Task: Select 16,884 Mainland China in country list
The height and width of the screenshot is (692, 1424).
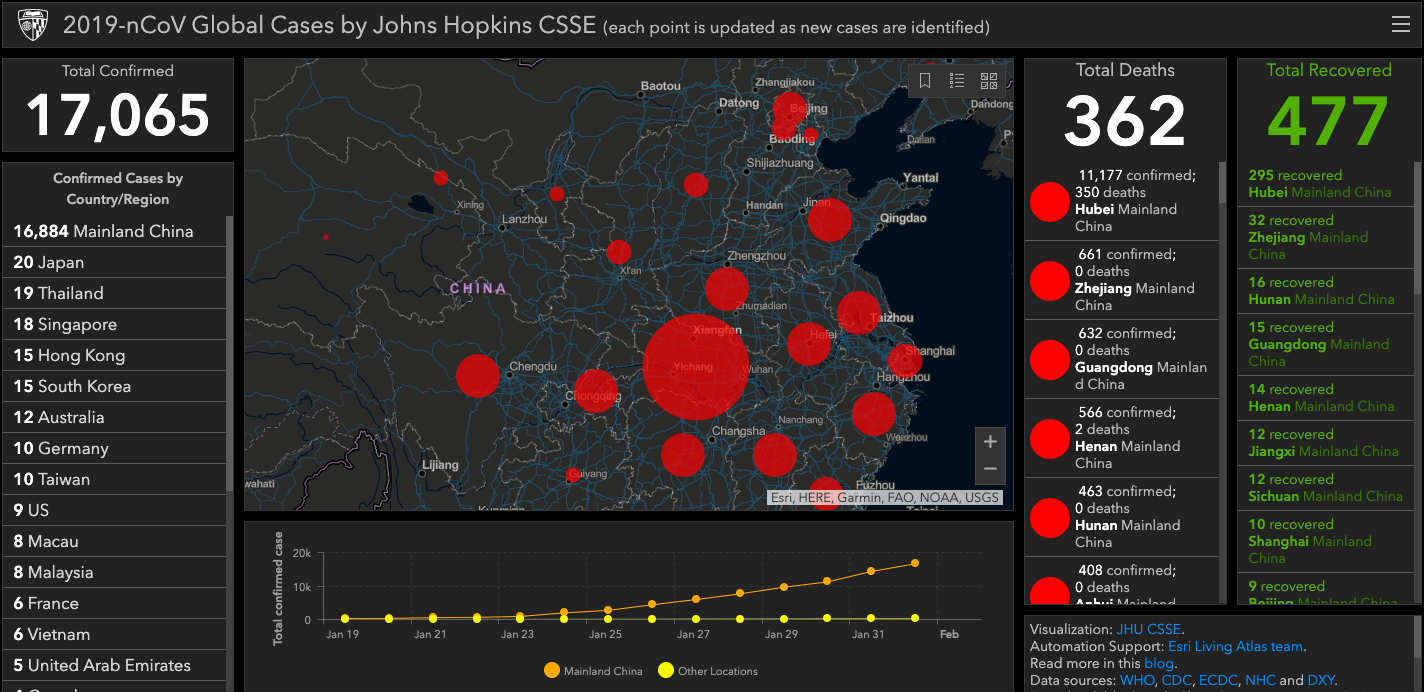Action: point(115,231)
